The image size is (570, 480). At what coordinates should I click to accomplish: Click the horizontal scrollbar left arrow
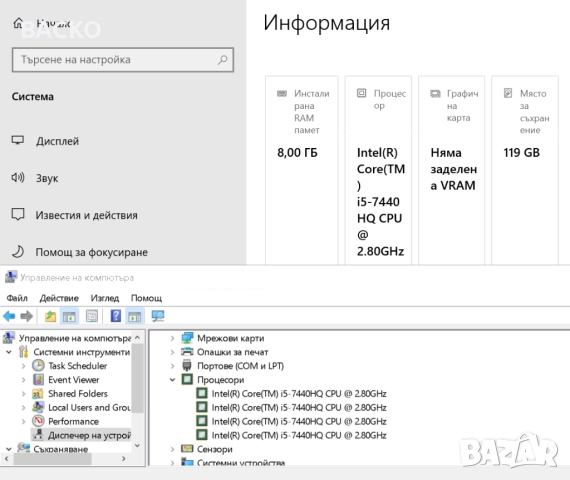point(7,459)
